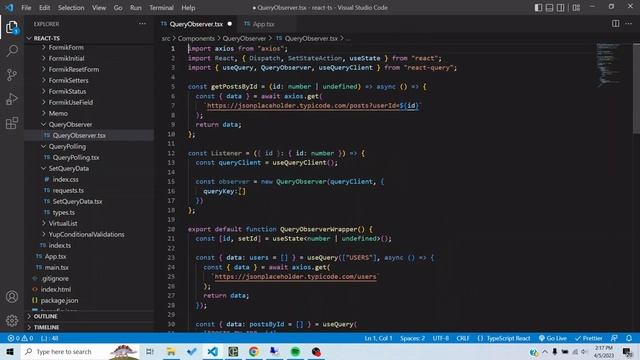This screenshot has width=640, height=360.
Task: Click the Components breadcrumb segment
Action: point(196,38)
